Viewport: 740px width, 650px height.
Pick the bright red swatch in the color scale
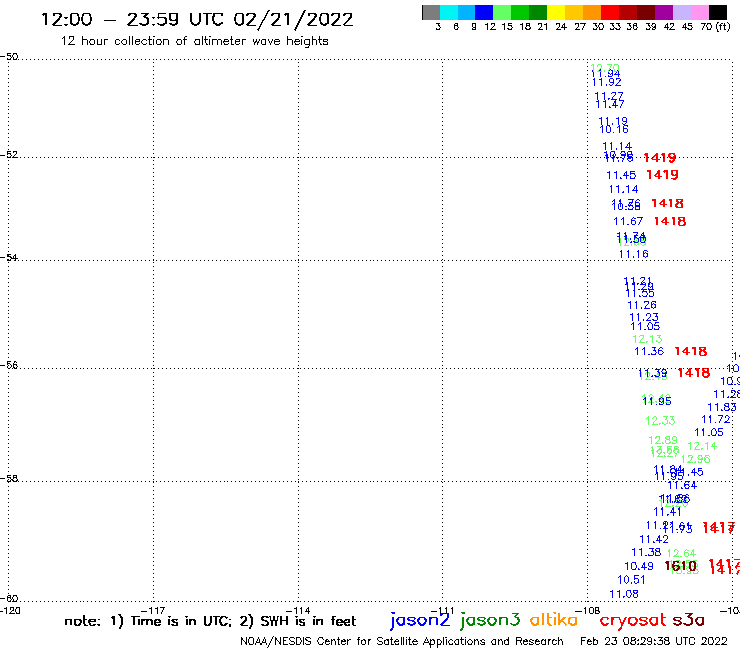point(610,12)
